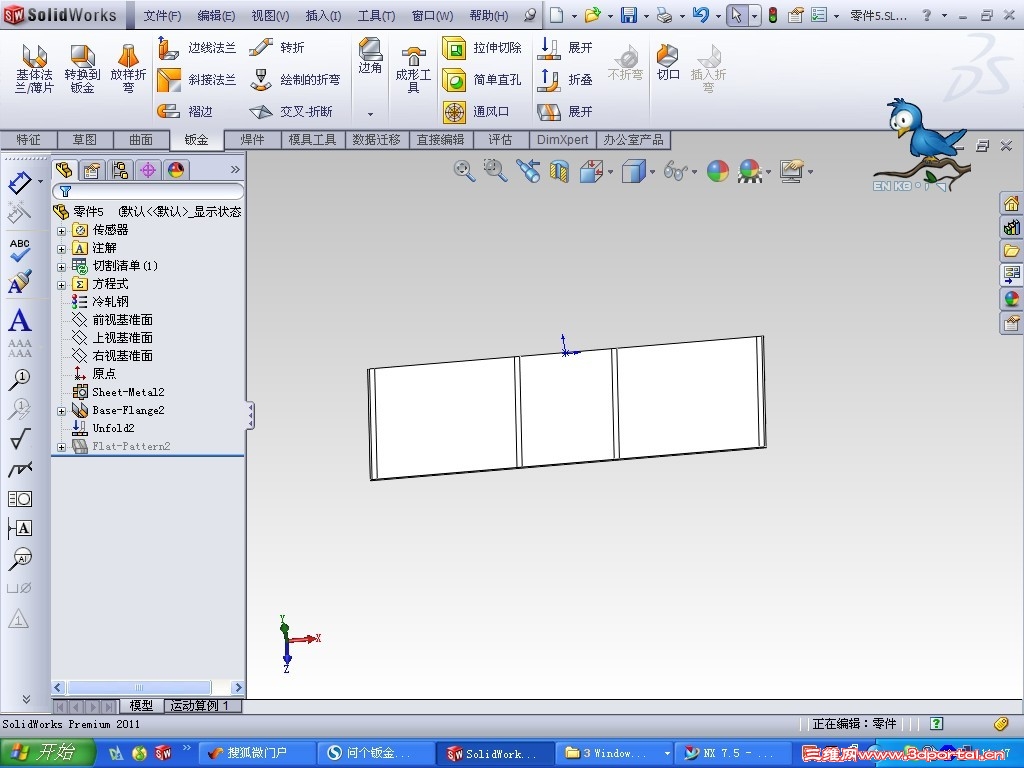Click the Save icon in title toolbar

point(628,16)
